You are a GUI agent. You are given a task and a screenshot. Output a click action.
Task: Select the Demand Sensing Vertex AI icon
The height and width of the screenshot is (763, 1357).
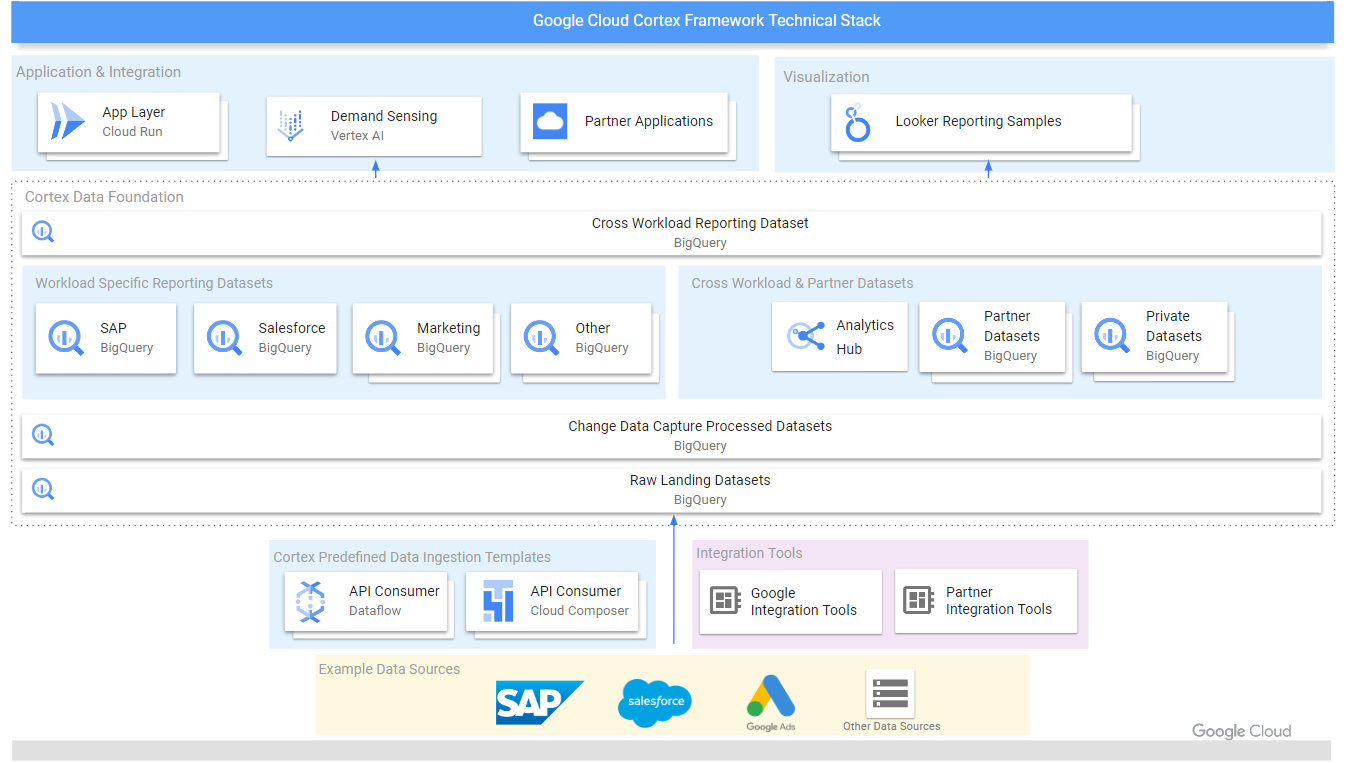[291, 124]
